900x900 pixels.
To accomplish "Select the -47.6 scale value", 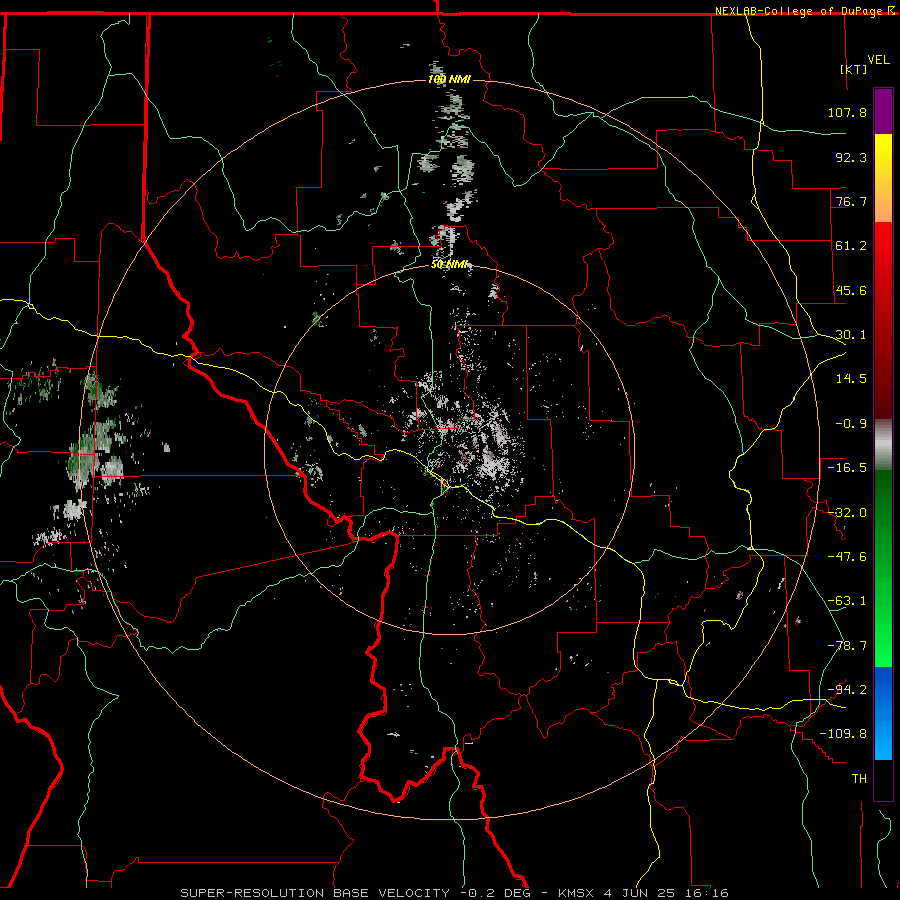I will [x=847, y=556].
